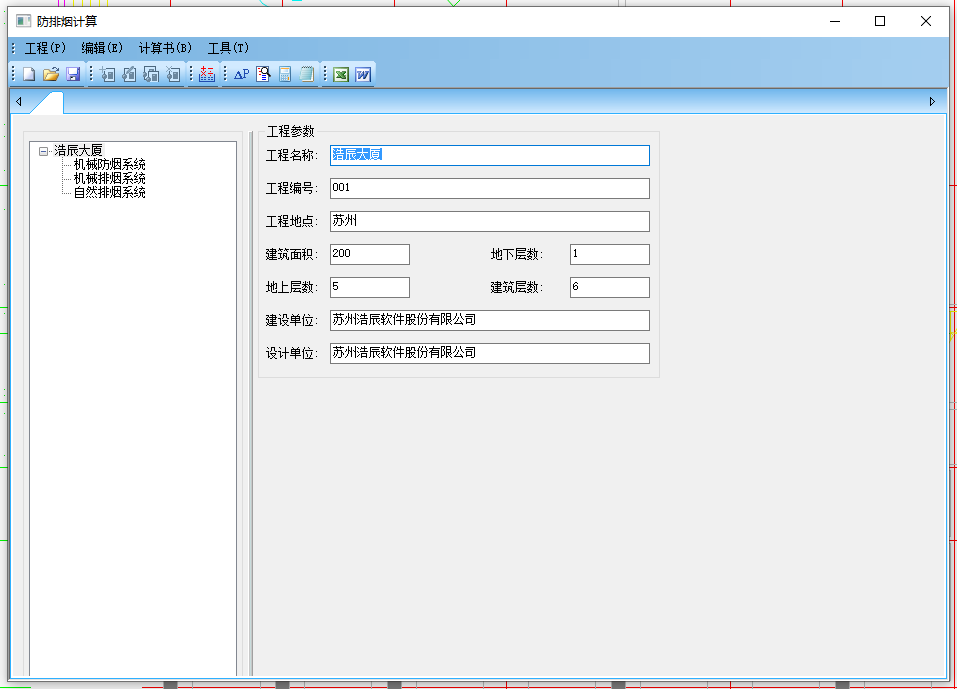The image size is (957, 689).
Task: Export the calculation to Excel icon
Action: click(340, 73)
